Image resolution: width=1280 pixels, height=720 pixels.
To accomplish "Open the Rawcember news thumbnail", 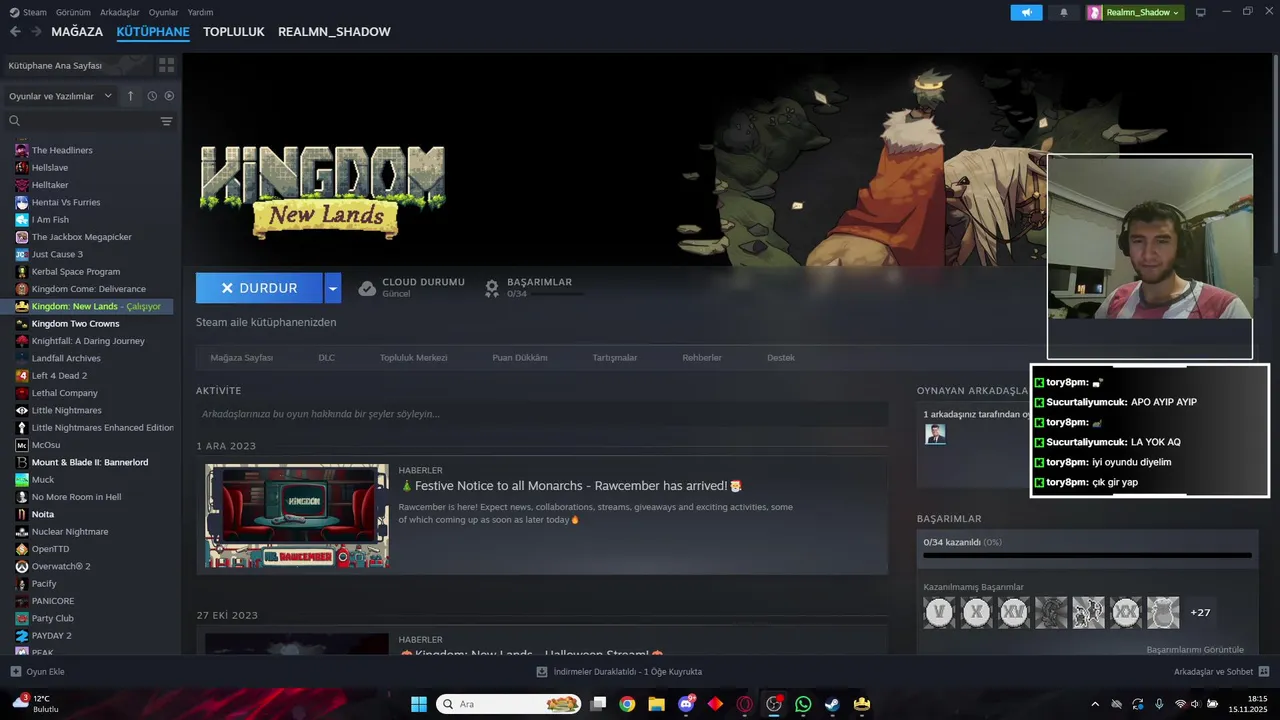I will [x=297, y=516].
